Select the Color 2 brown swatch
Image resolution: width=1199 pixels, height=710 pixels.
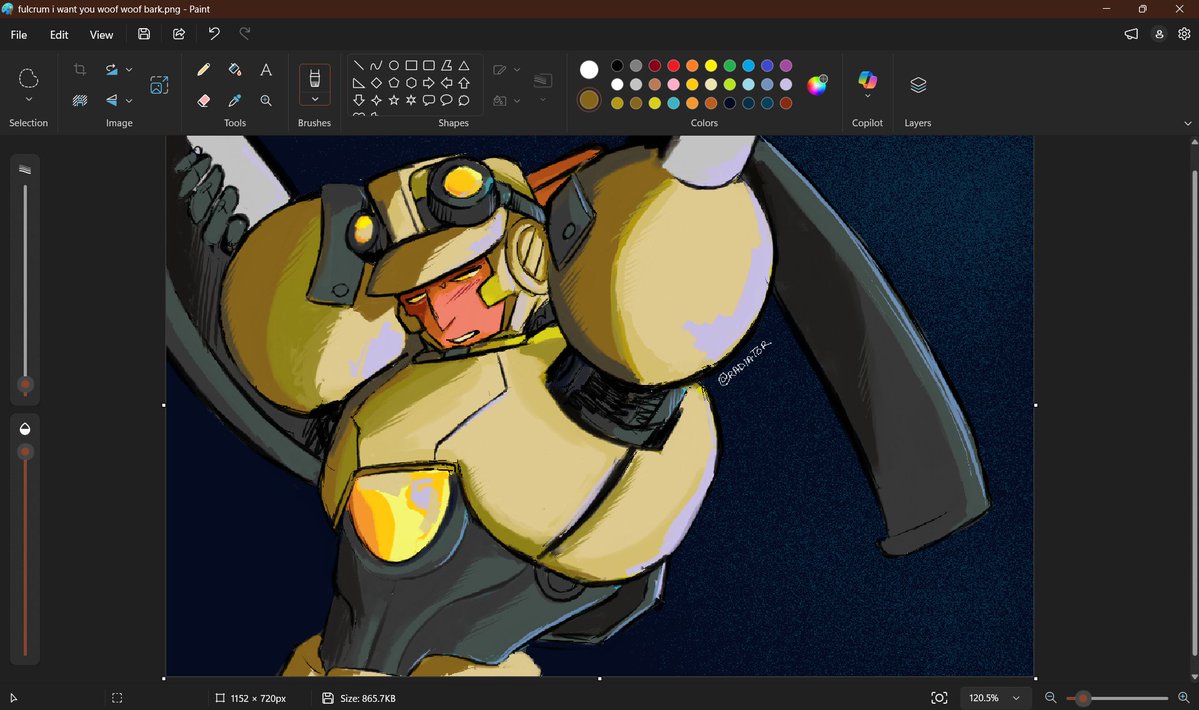coord(589,100)
